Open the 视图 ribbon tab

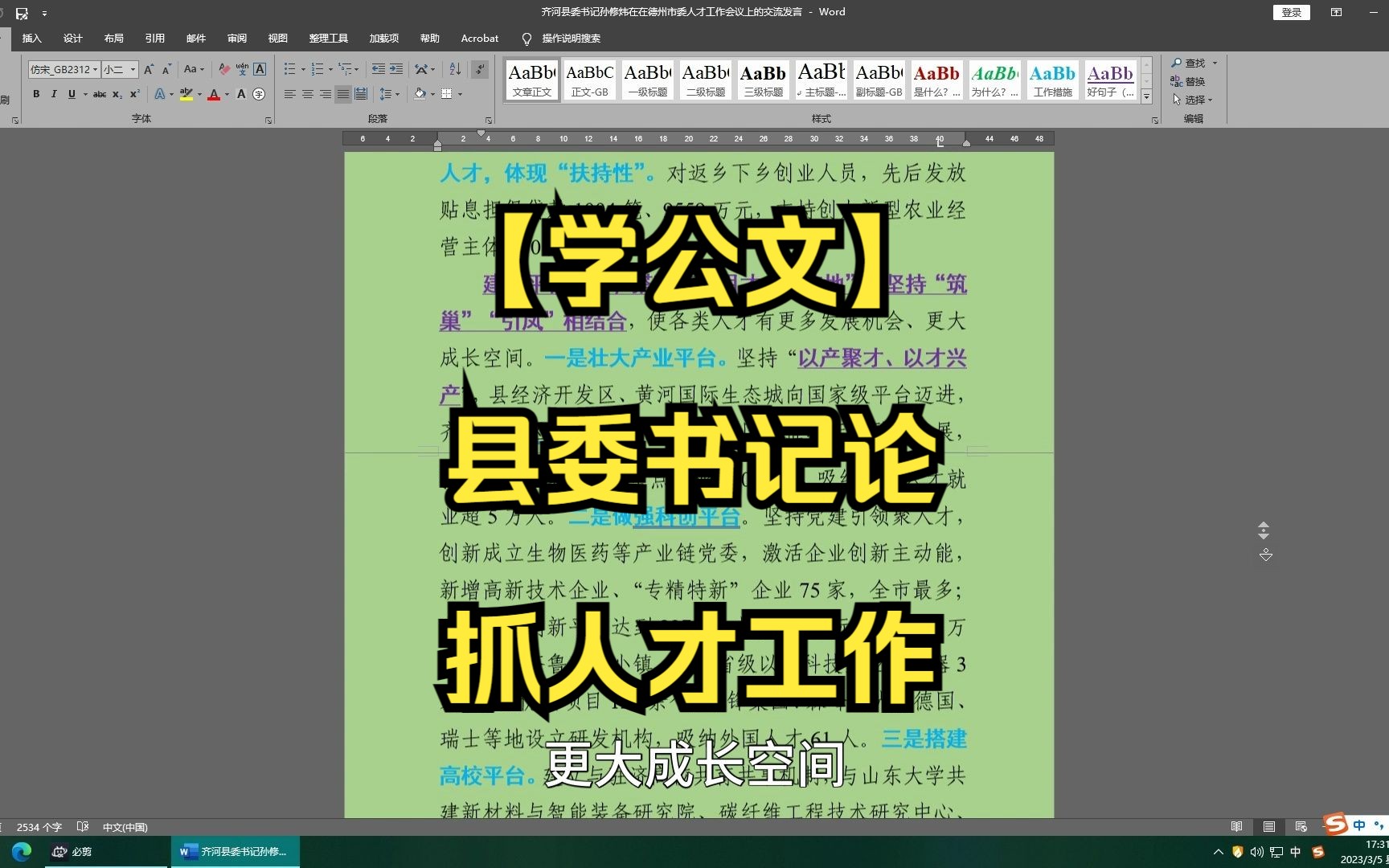click(277, 38)
